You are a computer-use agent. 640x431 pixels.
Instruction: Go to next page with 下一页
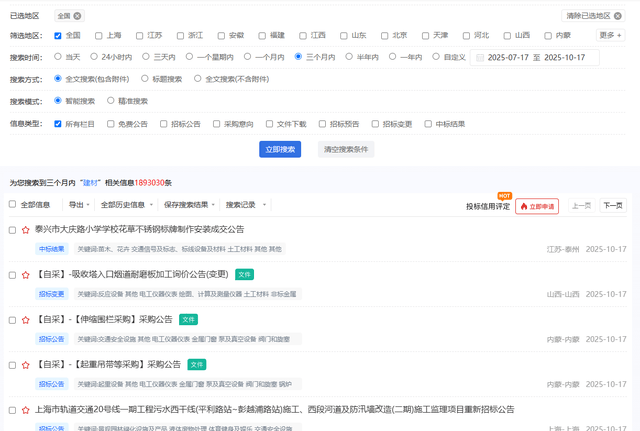click(613, 205)
